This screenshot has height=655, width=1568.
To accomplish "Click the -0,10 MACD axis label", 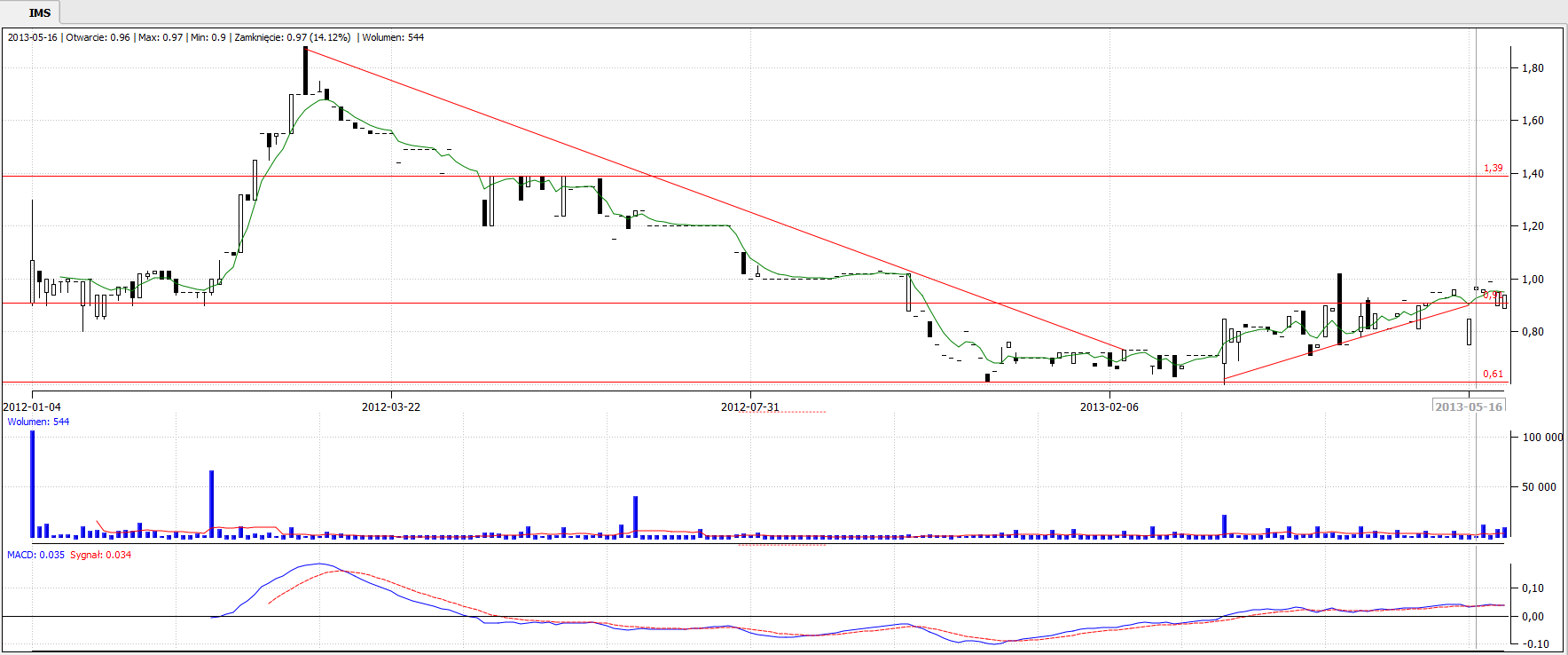I will [1534, 644].
